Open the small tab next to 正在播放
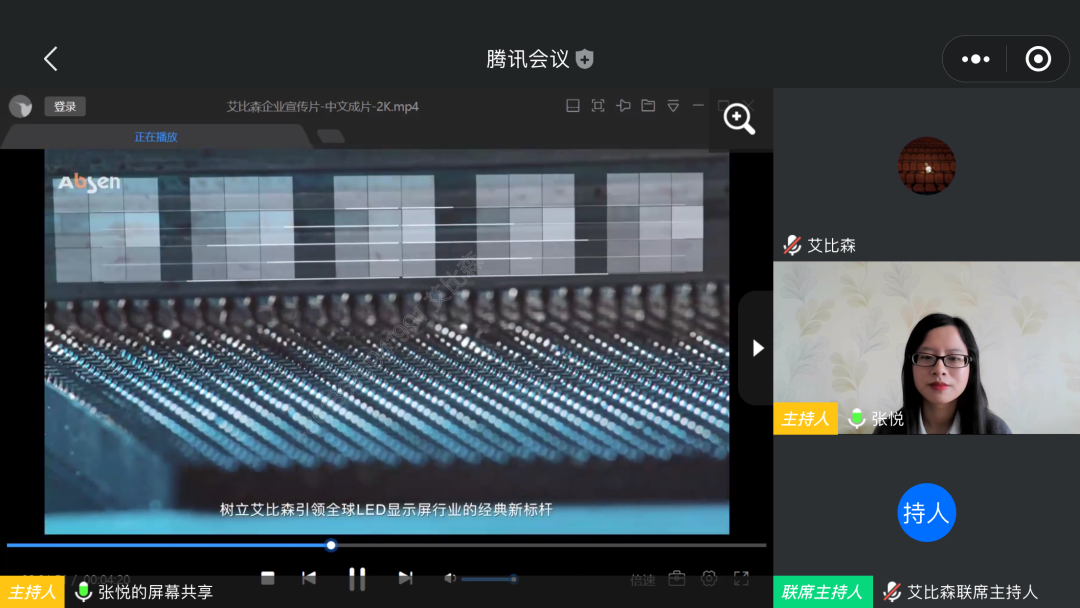 tap(331, 136)
